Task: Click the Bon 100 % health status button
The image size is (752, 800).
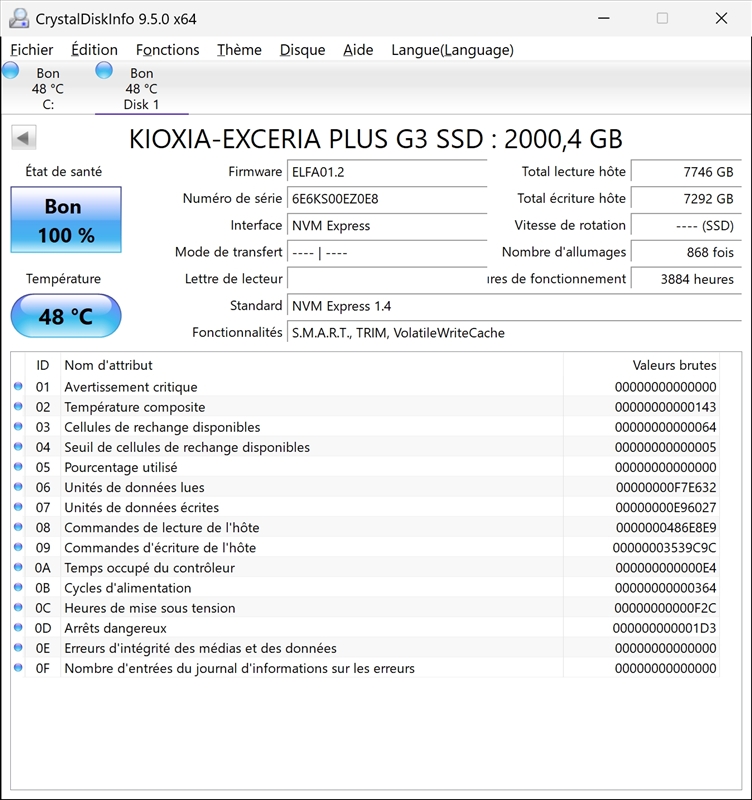Action: (66, 220)
